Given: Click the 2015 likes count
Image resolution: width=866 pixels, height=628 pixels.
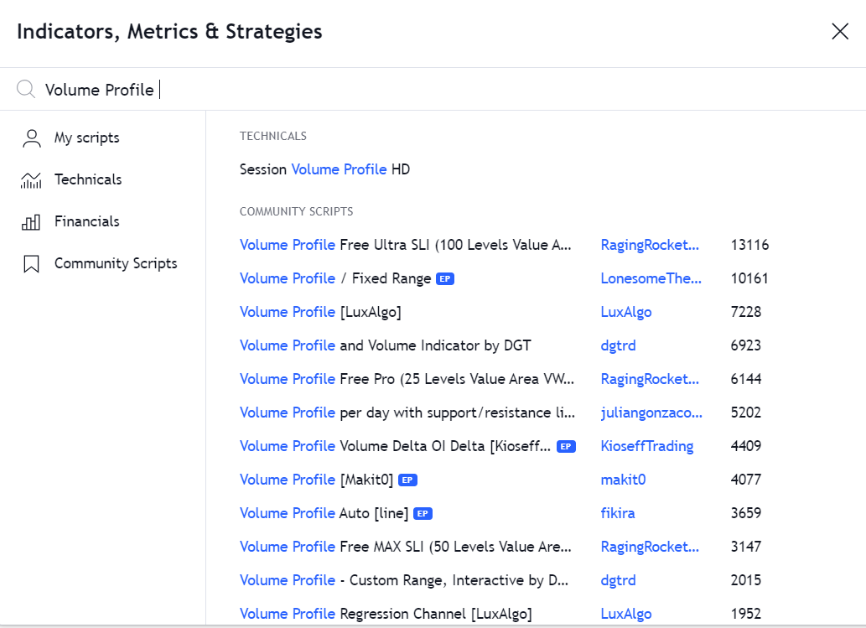Looking at the screenshot, I should pyautogui.click(x=746, y=580).
